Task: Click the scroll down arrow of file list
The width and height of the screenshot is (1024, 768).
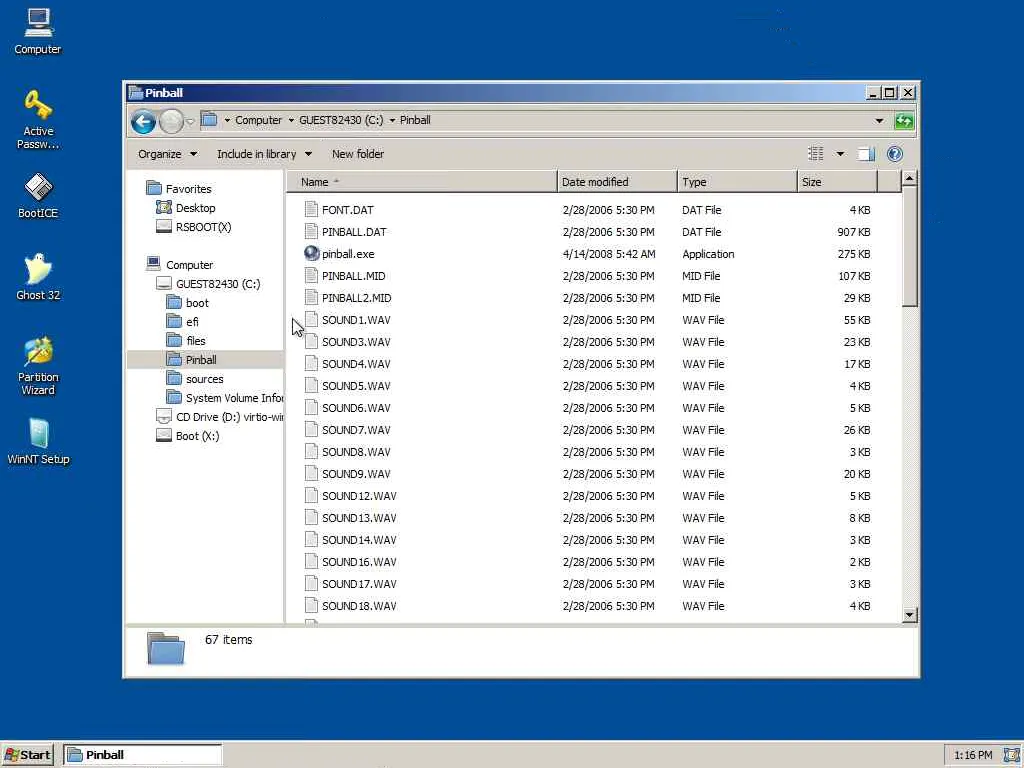Action: [909, 615]
